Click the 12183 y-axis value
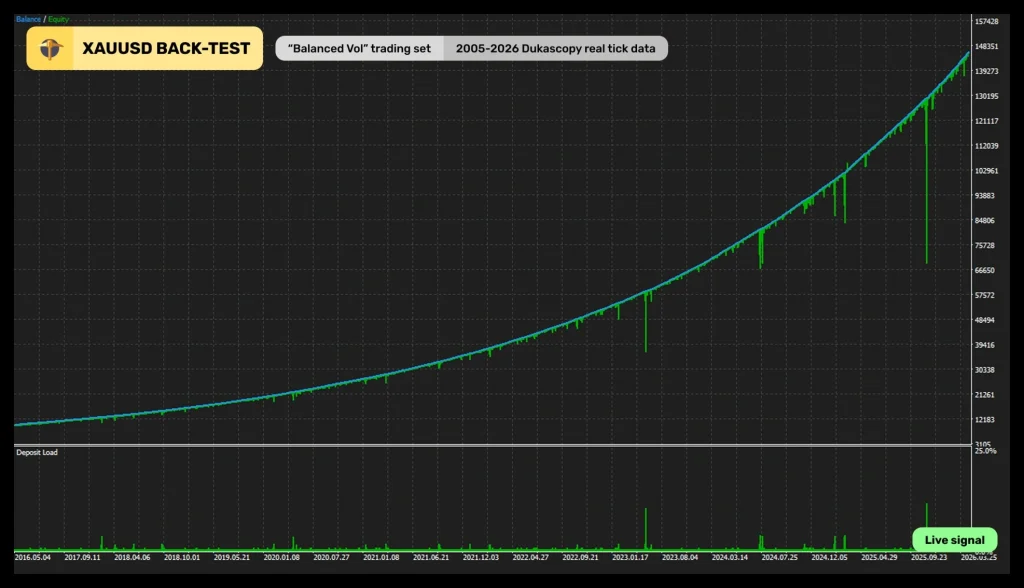1024x588 pixels. click(984, 419)
